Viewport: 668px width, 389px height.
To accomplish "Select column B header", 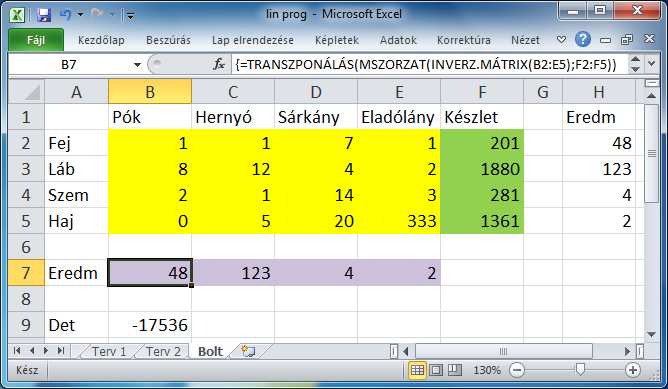I will coord(150,92).
